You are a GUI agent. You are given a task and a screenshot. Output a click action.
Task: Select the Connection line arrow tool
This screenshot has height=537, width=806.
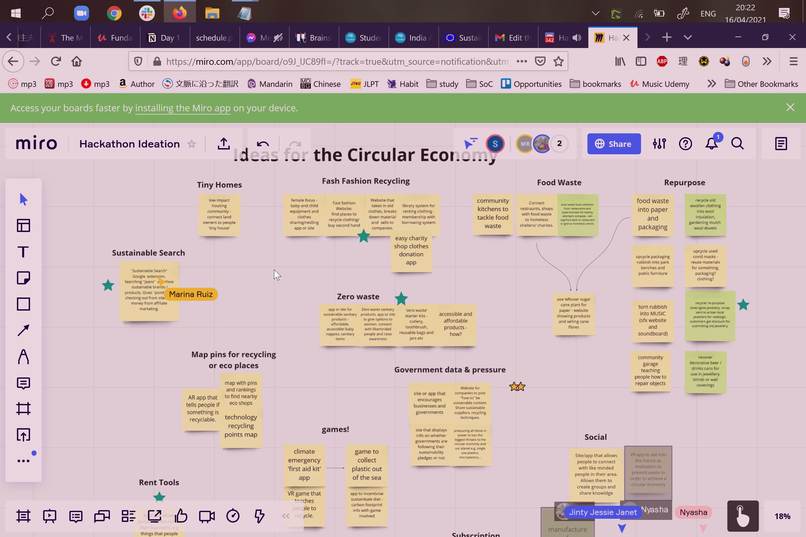pyautogui.click(x=23, y=330)
